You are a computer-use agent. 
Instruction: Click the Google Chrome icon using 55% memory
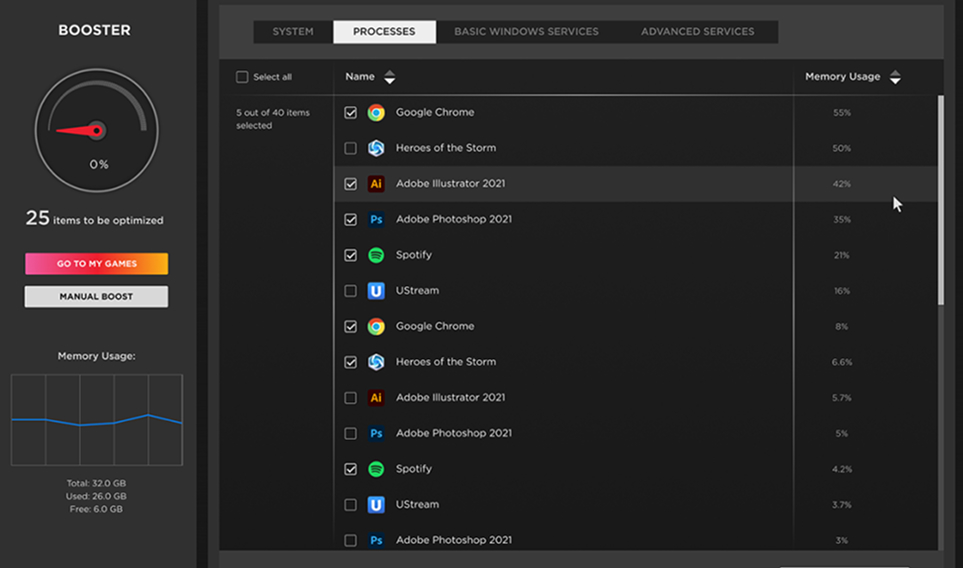(x=376, y=113)
